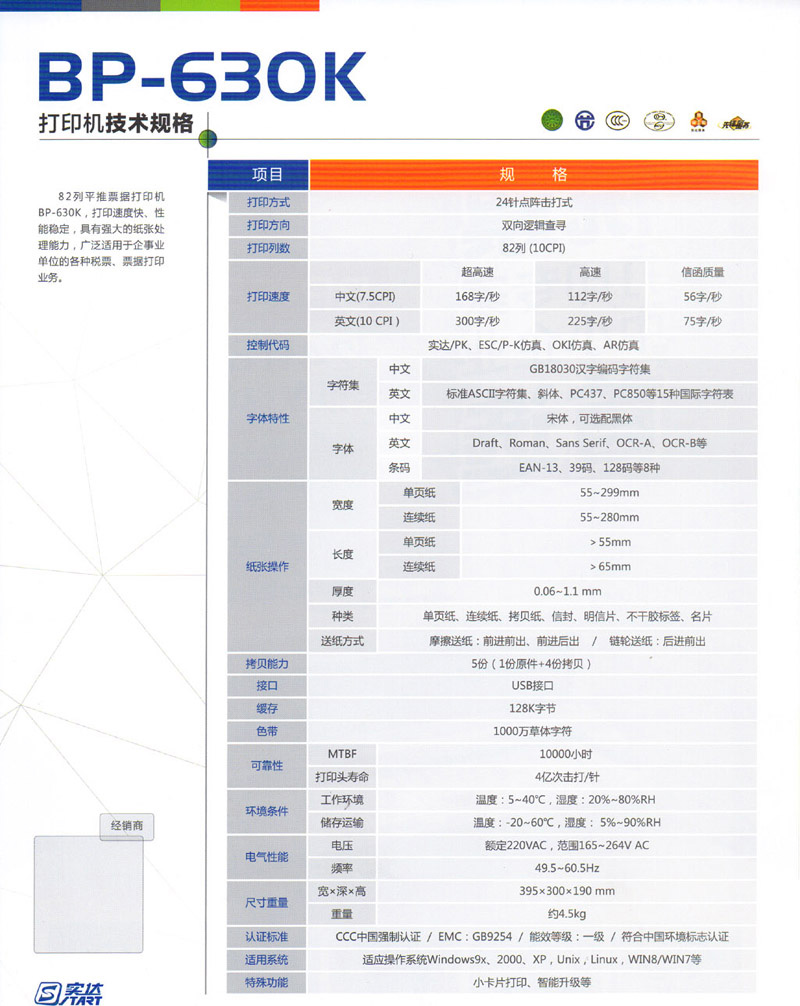Click the '字符集' sub-label
Image resolution: width=800 pixels, height=1006 pixels.
(343, 385)
